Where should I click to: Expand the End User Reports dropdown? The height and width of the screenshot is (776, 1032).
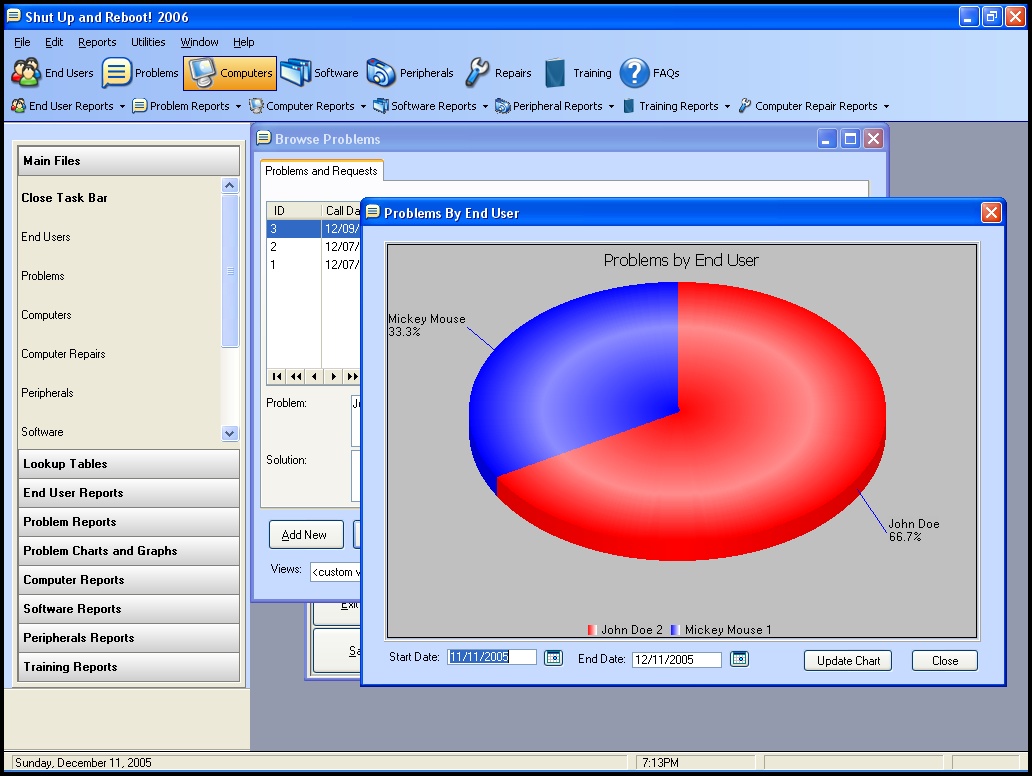point(122,107)
